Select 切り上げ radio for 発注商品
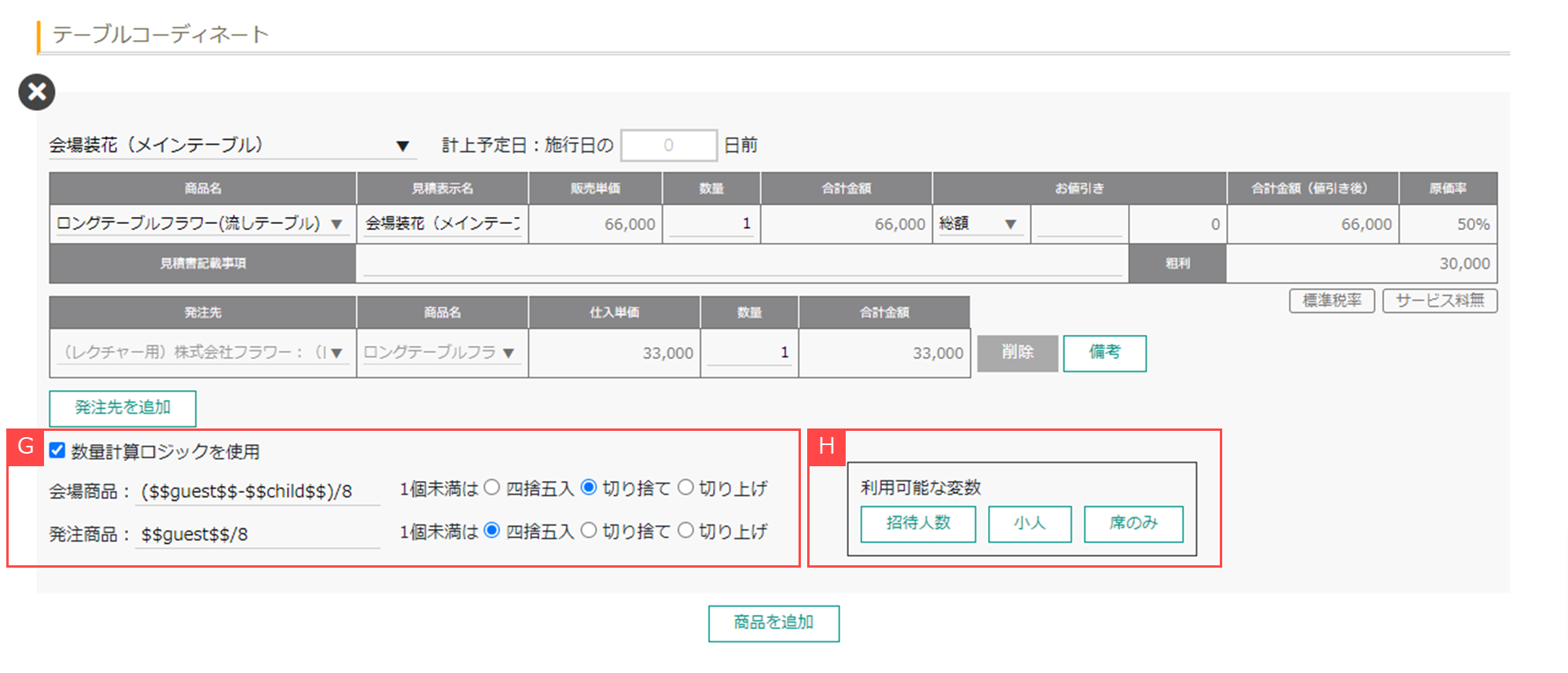1568x673 pixels. [x=685, y=531]
